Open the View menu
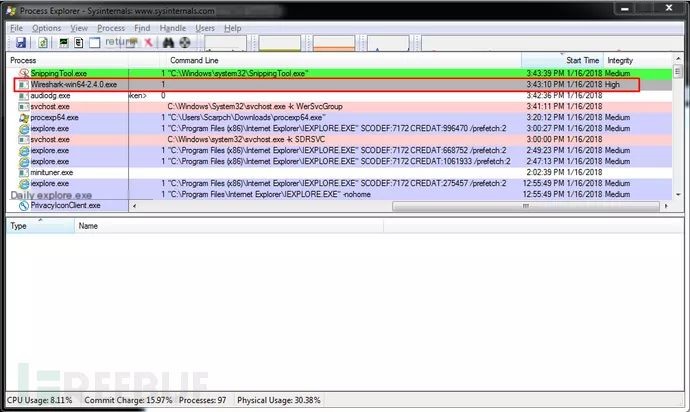 (x=79, y=28)
